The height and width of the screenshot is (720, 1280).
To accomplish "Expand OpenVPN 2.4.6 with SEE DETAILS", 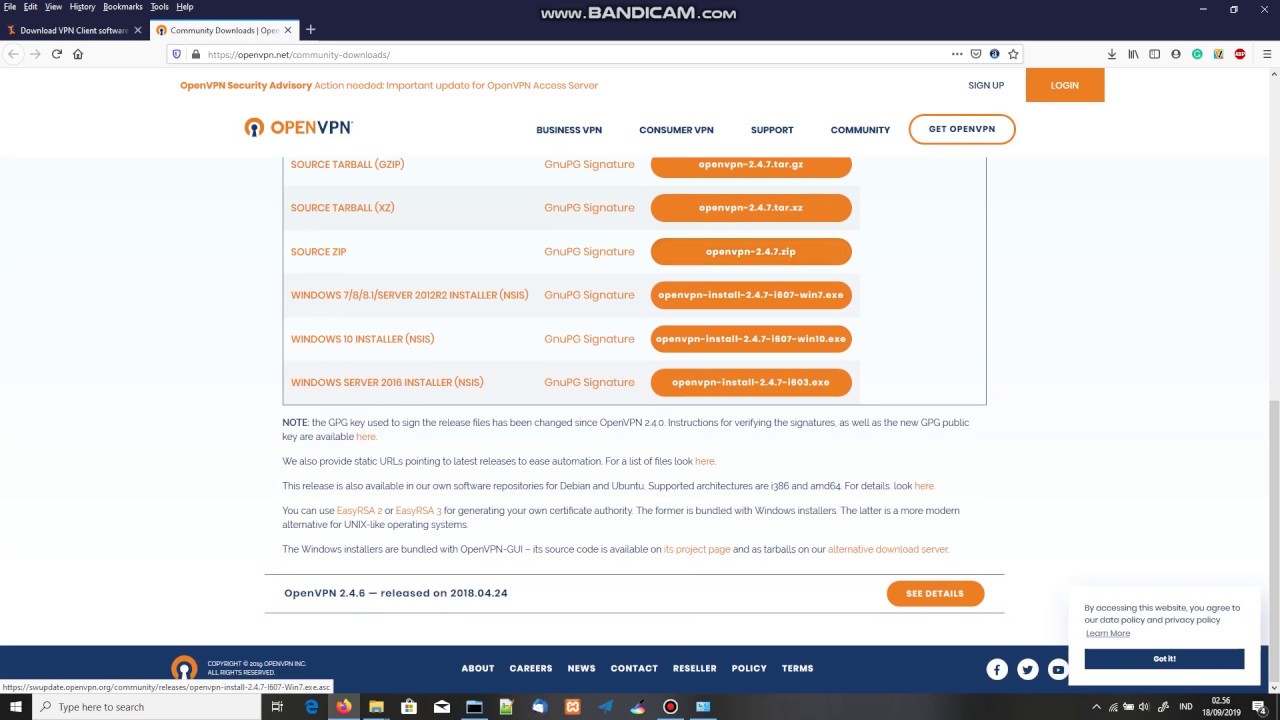I will [x=935, y=594].
